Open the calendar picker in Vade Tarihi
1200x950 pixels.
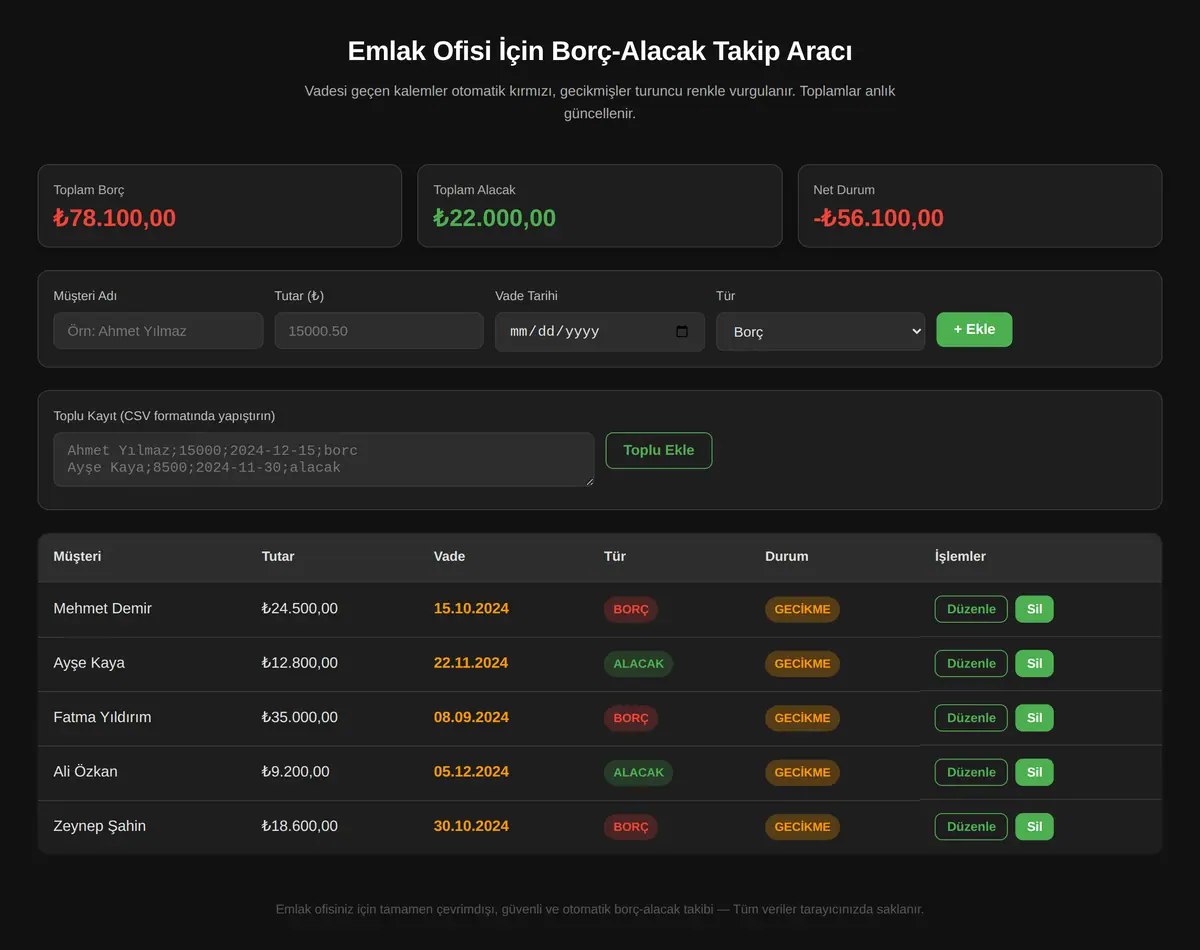coord(682,332)
